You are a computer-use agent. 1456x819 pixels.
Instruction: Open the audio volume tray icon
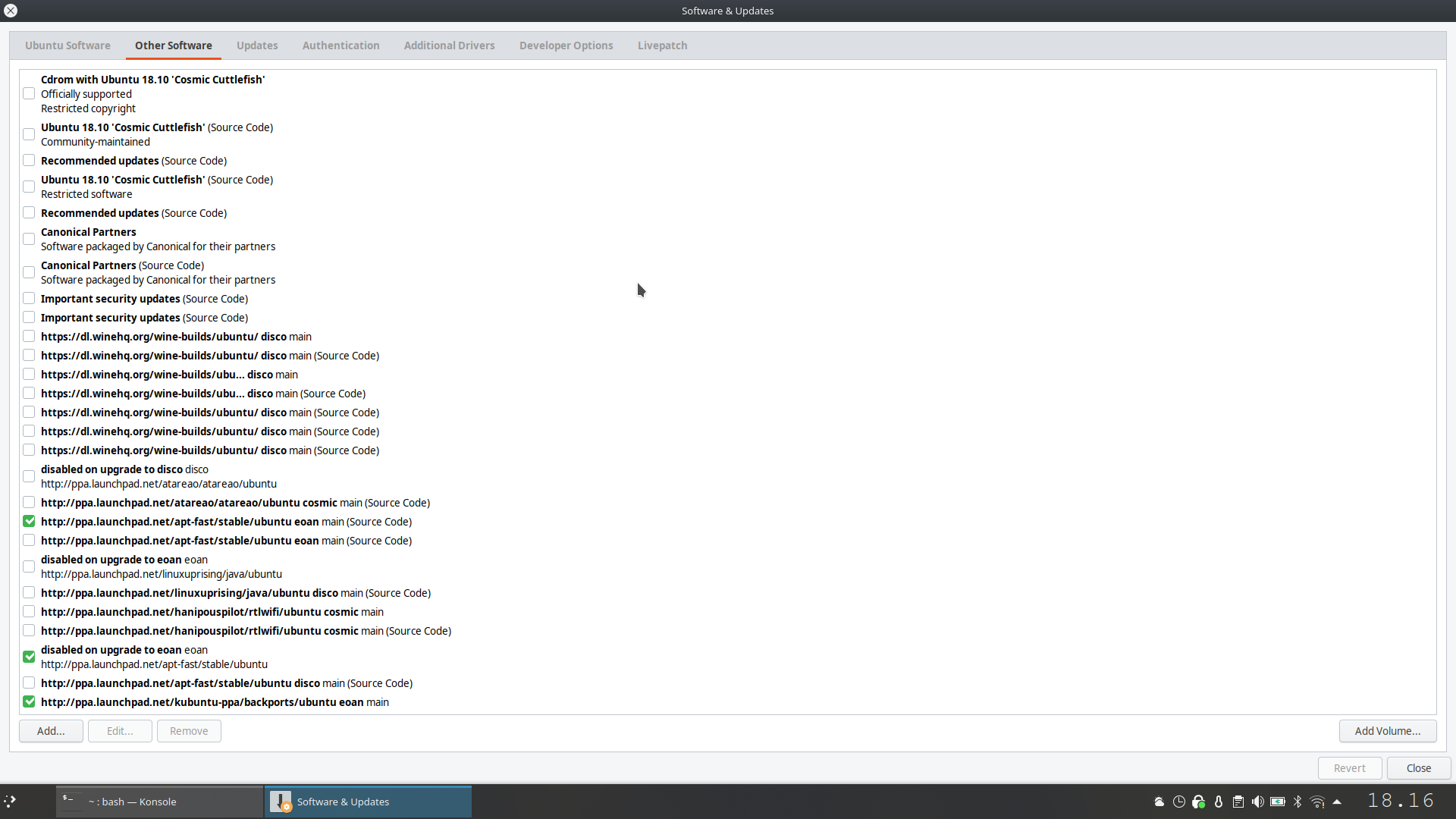1257,802
